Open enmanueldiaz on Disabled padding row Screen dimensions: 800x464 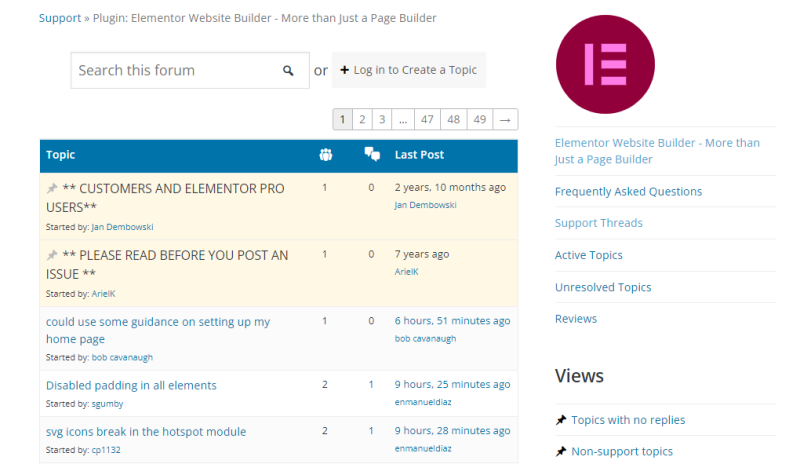click(423, 402)
